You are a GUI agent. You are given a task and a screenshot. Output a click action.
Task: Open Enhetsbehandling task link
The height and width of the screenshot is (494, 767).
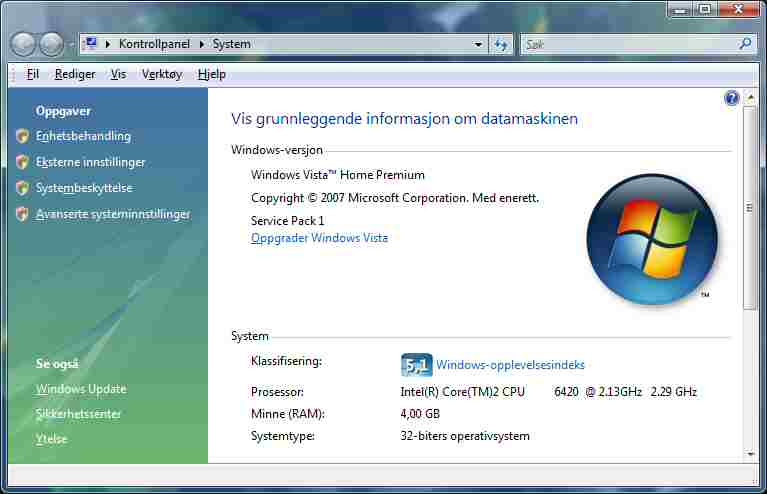83,136
